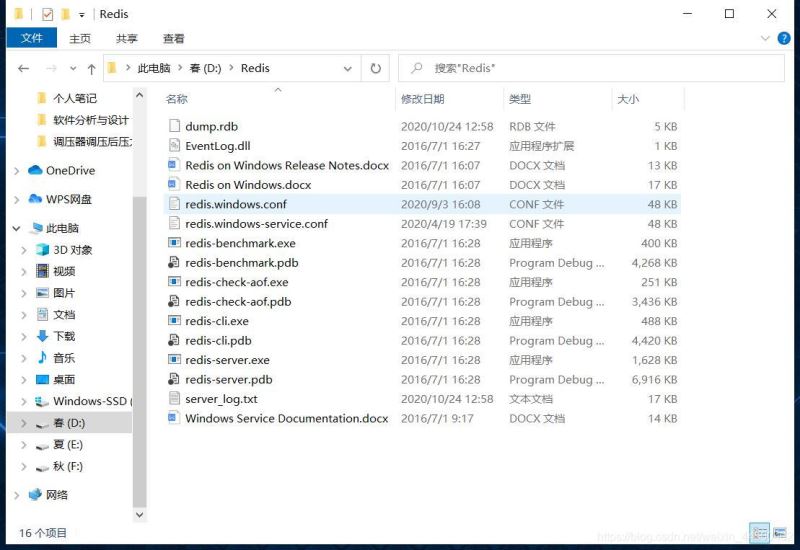Expand the WPS网盘 tree node
The image size is (800, 550).
tap(16, 199)
